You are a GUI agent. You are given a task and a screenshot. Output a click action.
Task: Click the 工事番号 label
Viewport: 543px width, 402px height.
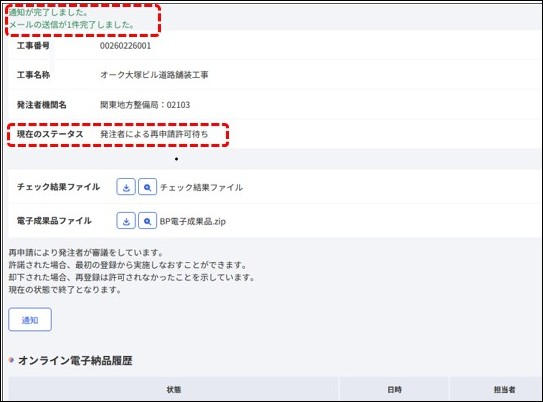pyautogui.click(x=33, y=45)
